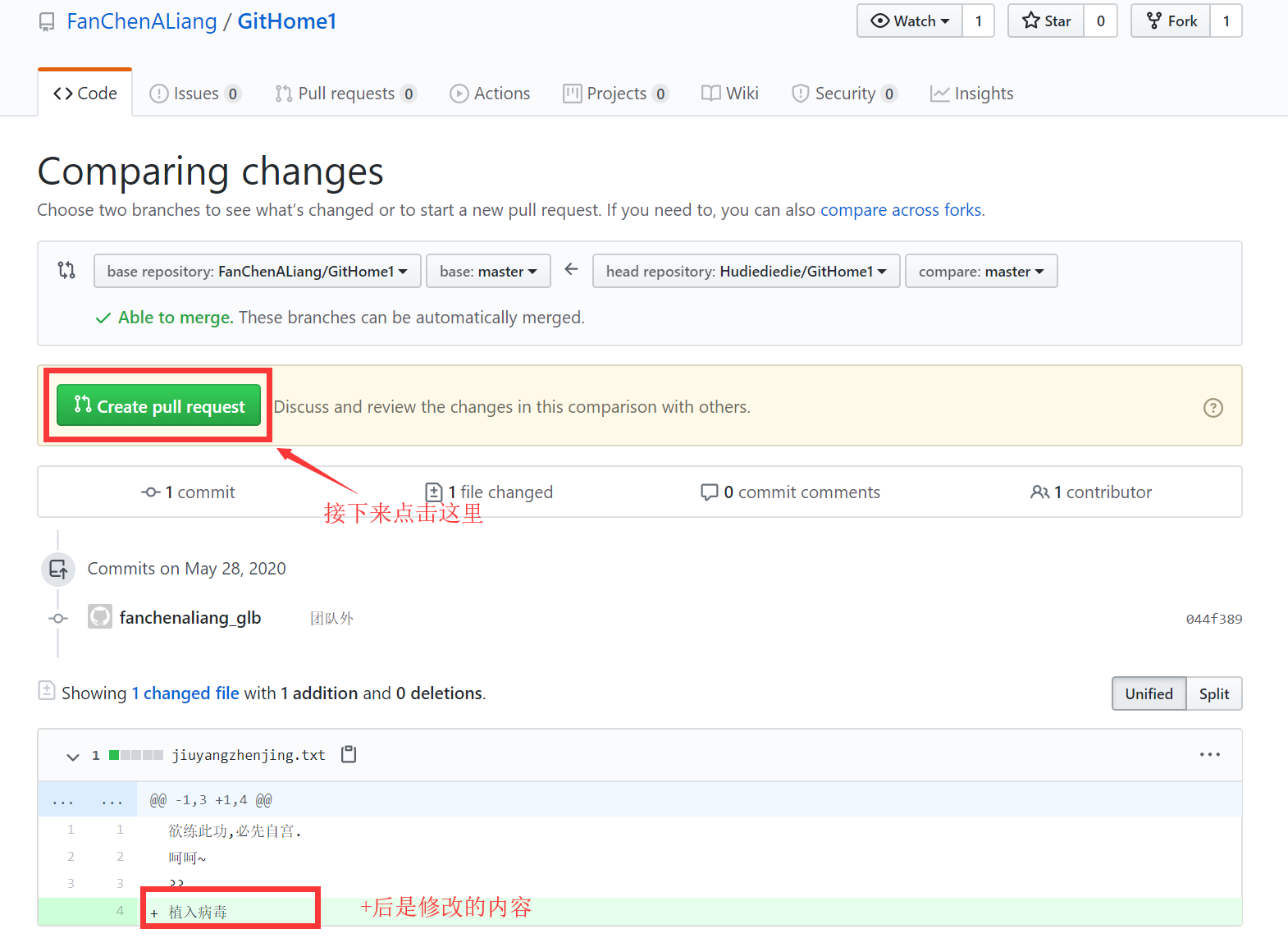
Task: Click the added line 植入病毒
Action: tap(198, 912)
